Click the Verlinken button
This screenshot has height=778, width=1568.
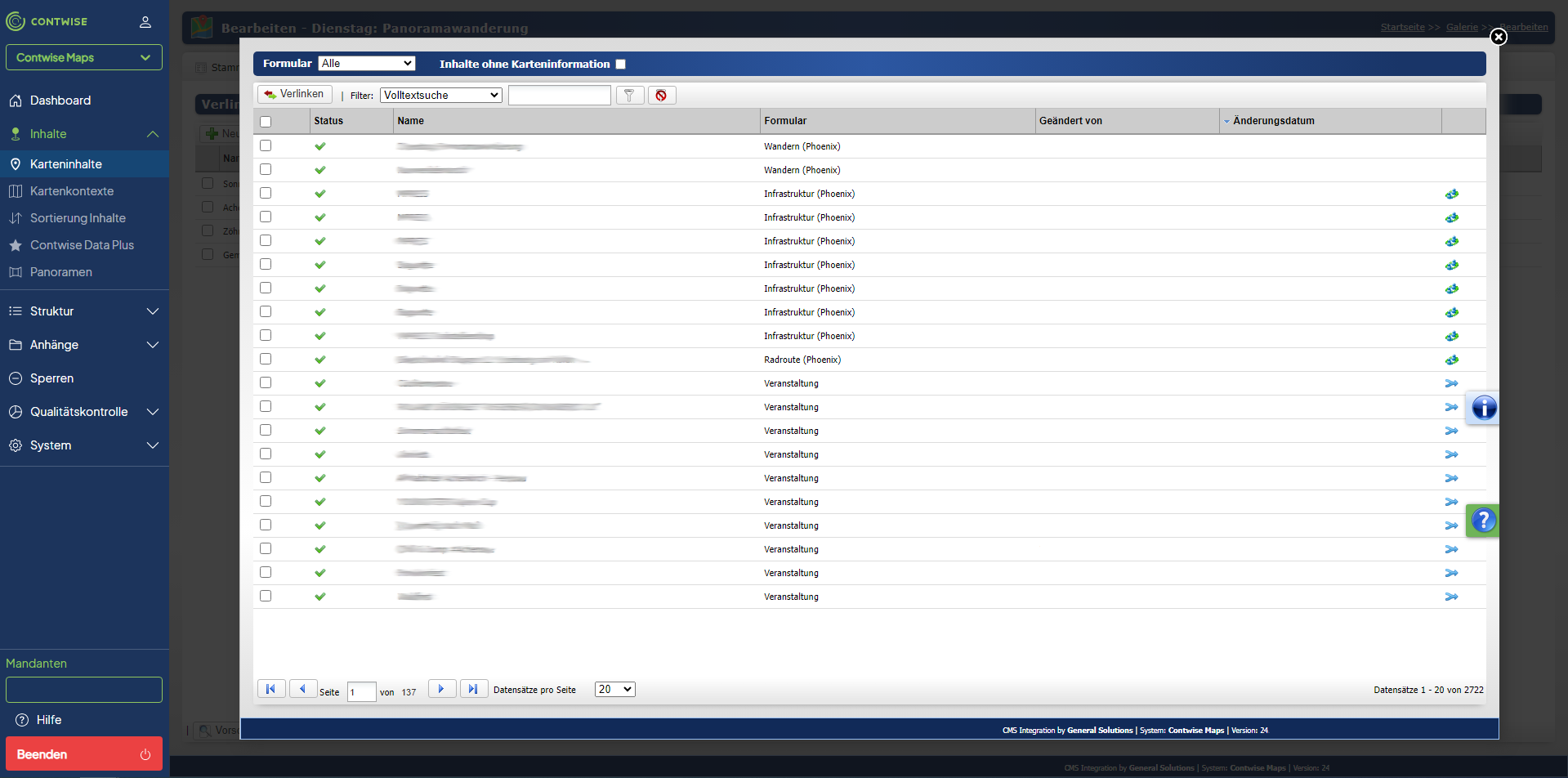click(x=295, y=95)
